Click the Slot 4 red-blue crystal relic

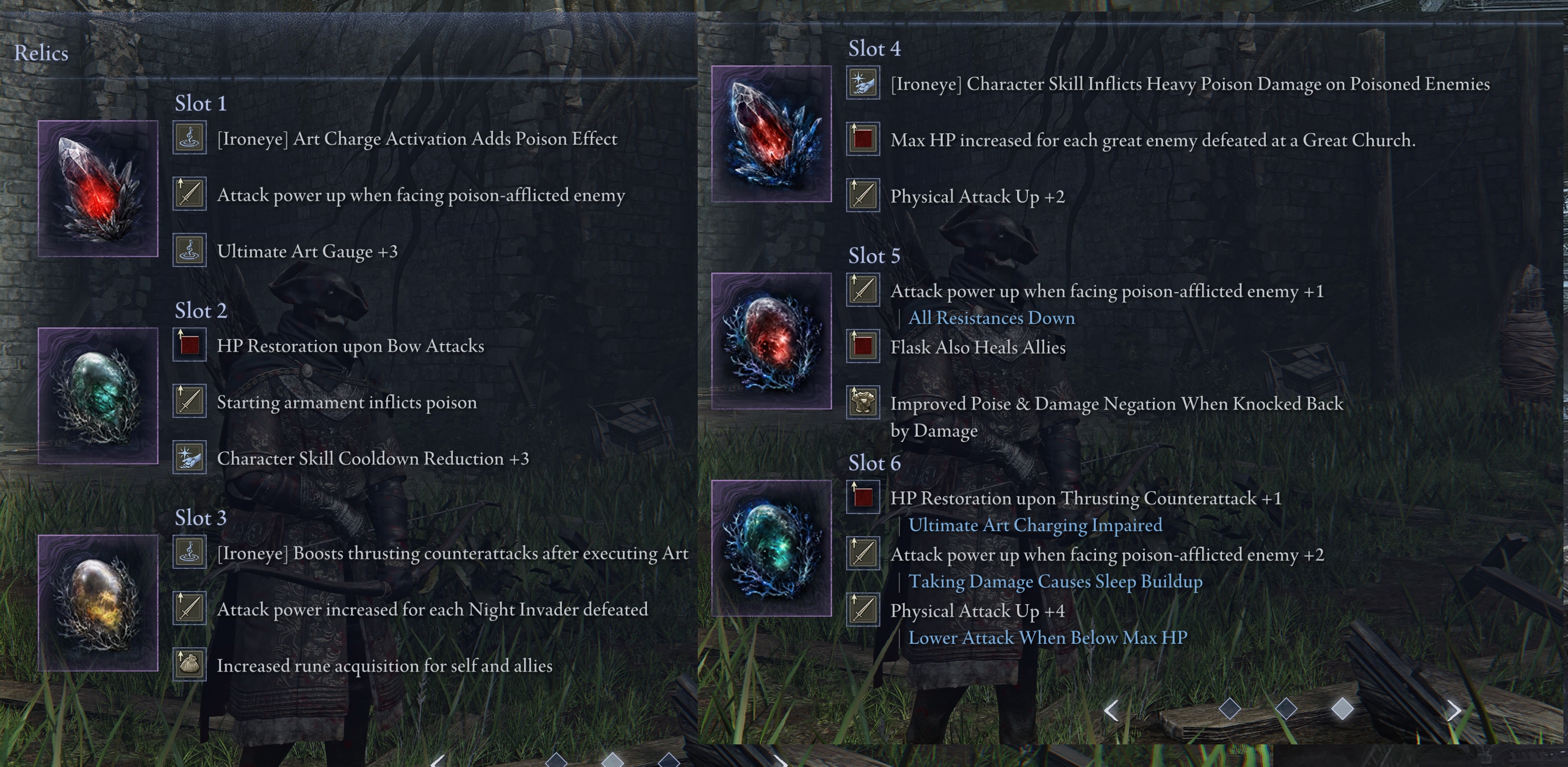pos(771,133)
